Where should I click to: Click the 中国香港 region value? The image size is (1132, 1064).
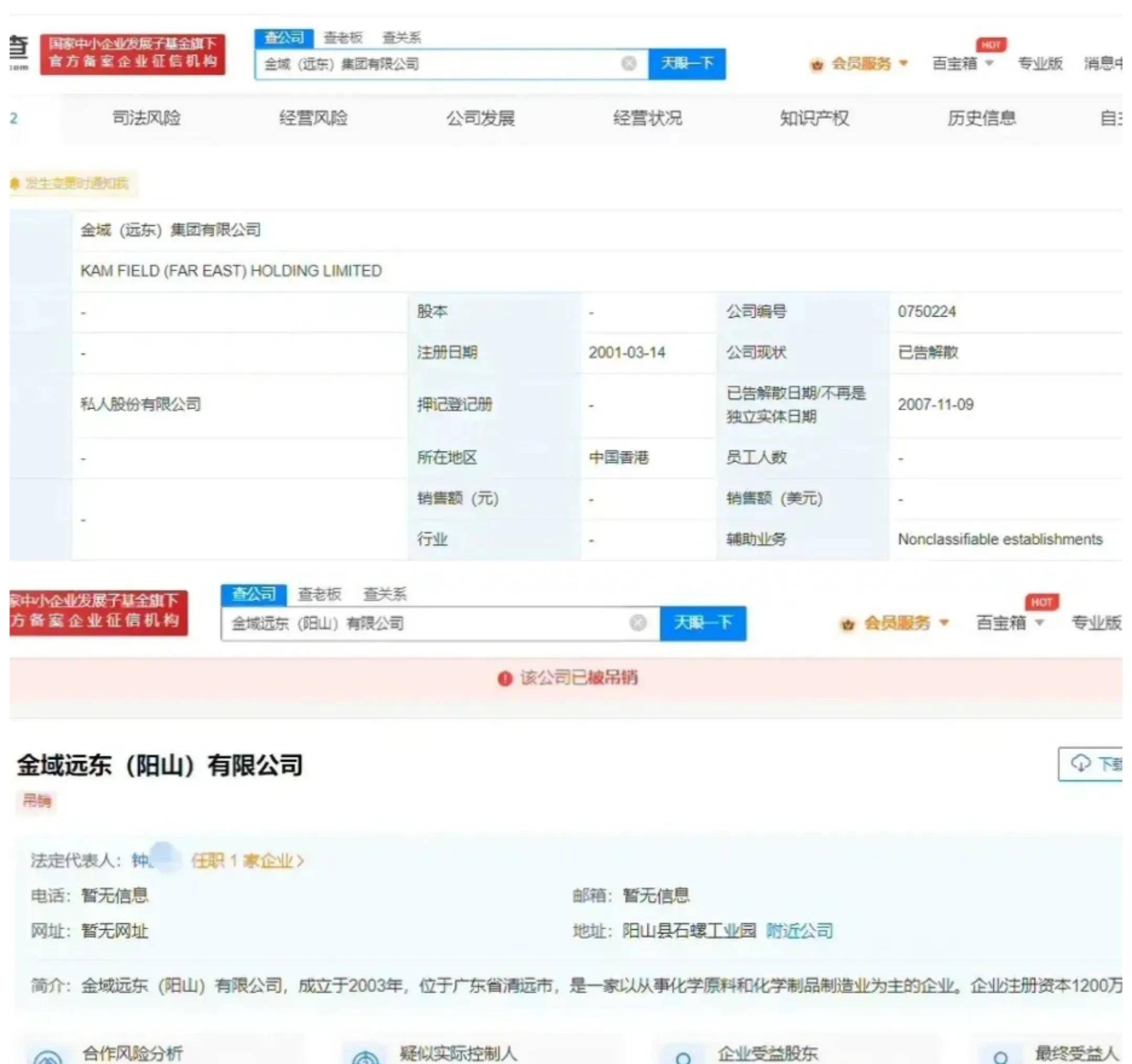618,458
